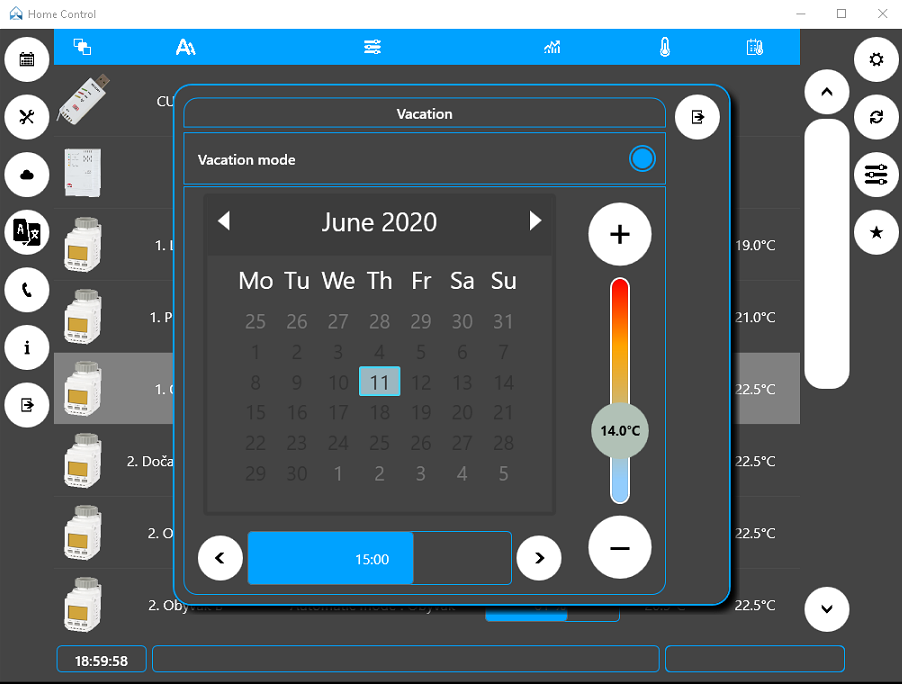Toggle the Vacation mode switch
The height and width of the screenshot is (684, 902).
click(x=642, y=159)
